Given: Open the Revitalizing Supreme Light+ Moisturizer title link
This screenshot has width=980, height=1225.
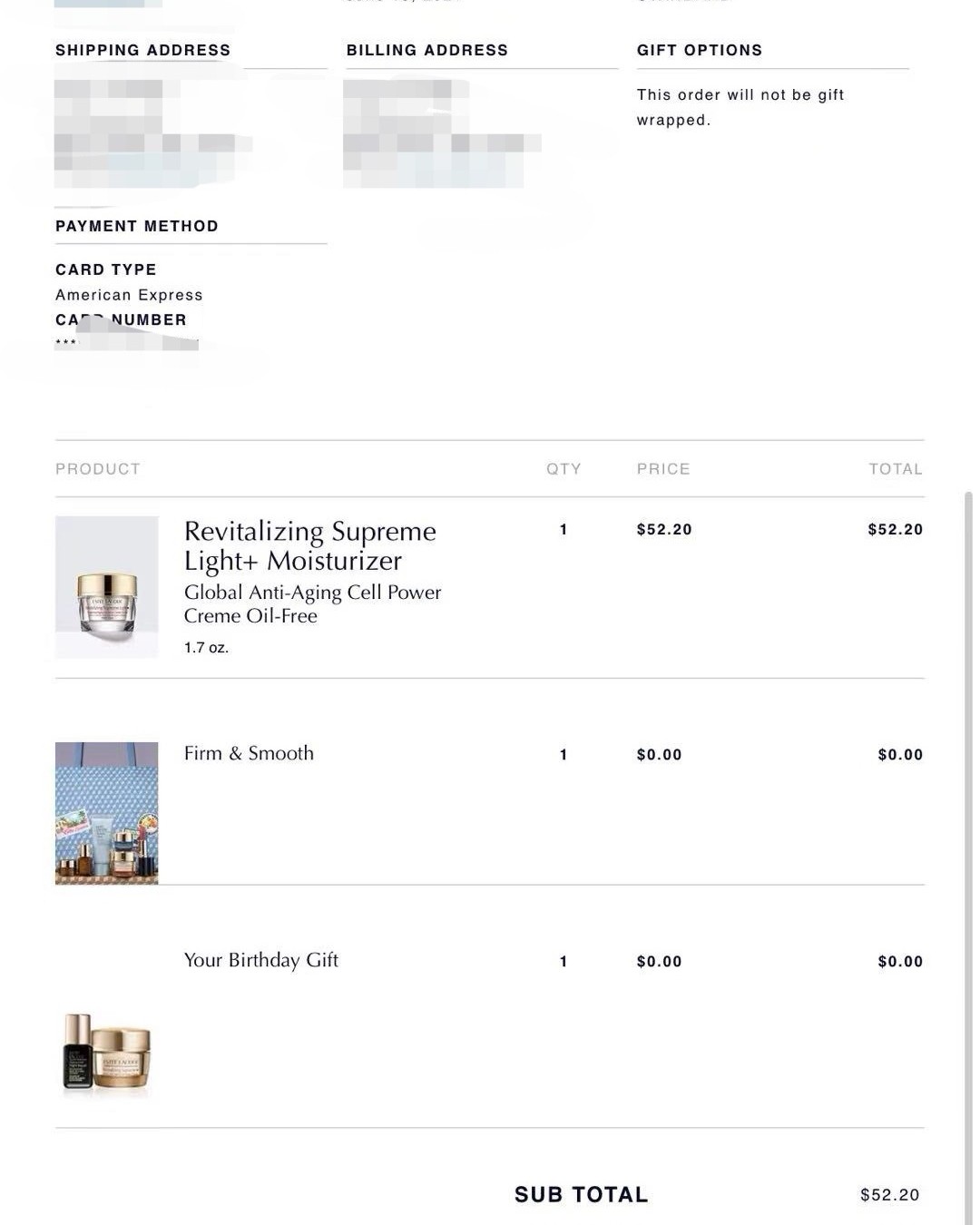Looking at the screenshot, I should coord(309,545).
